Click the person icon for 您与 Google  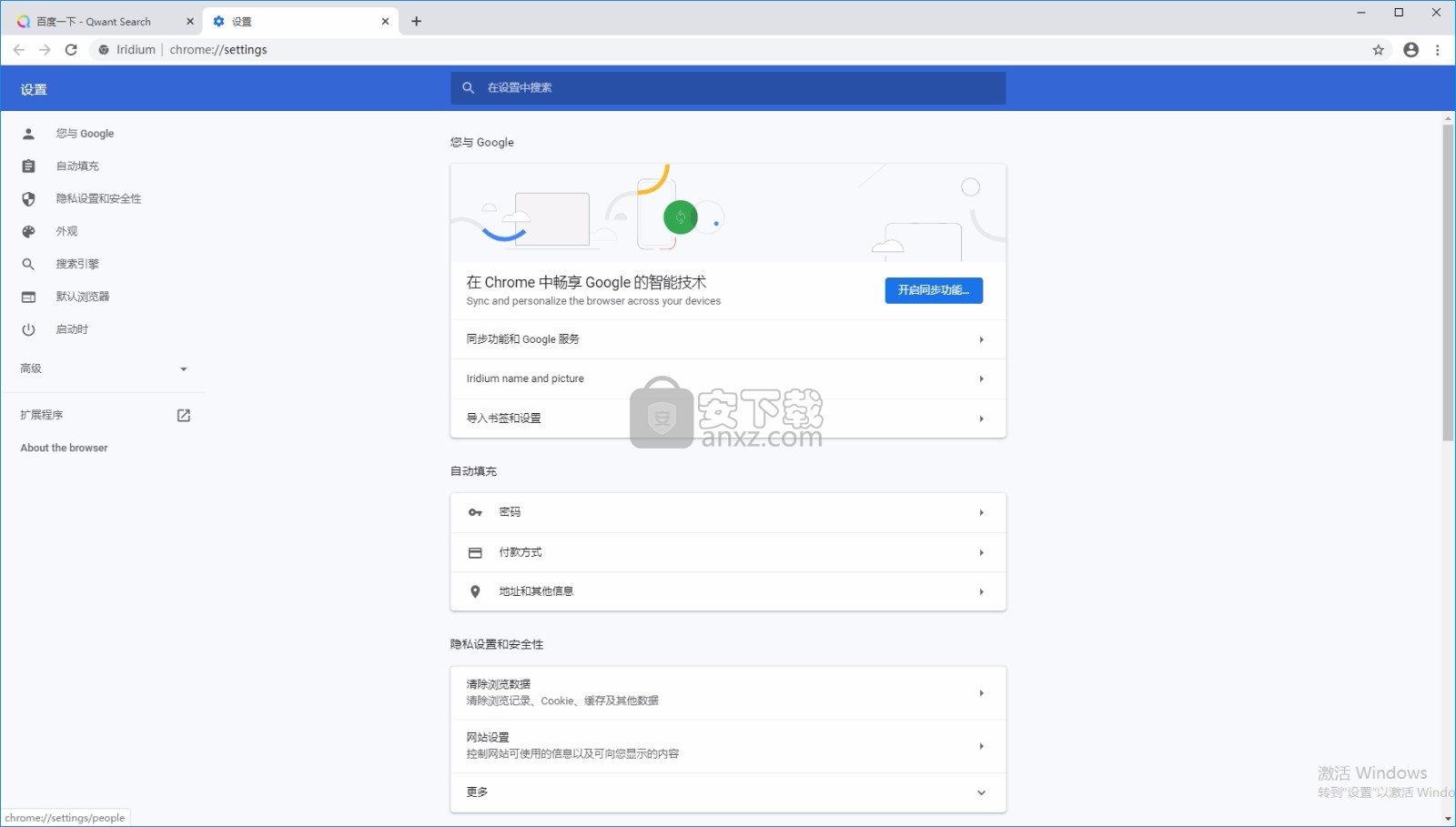28,134
